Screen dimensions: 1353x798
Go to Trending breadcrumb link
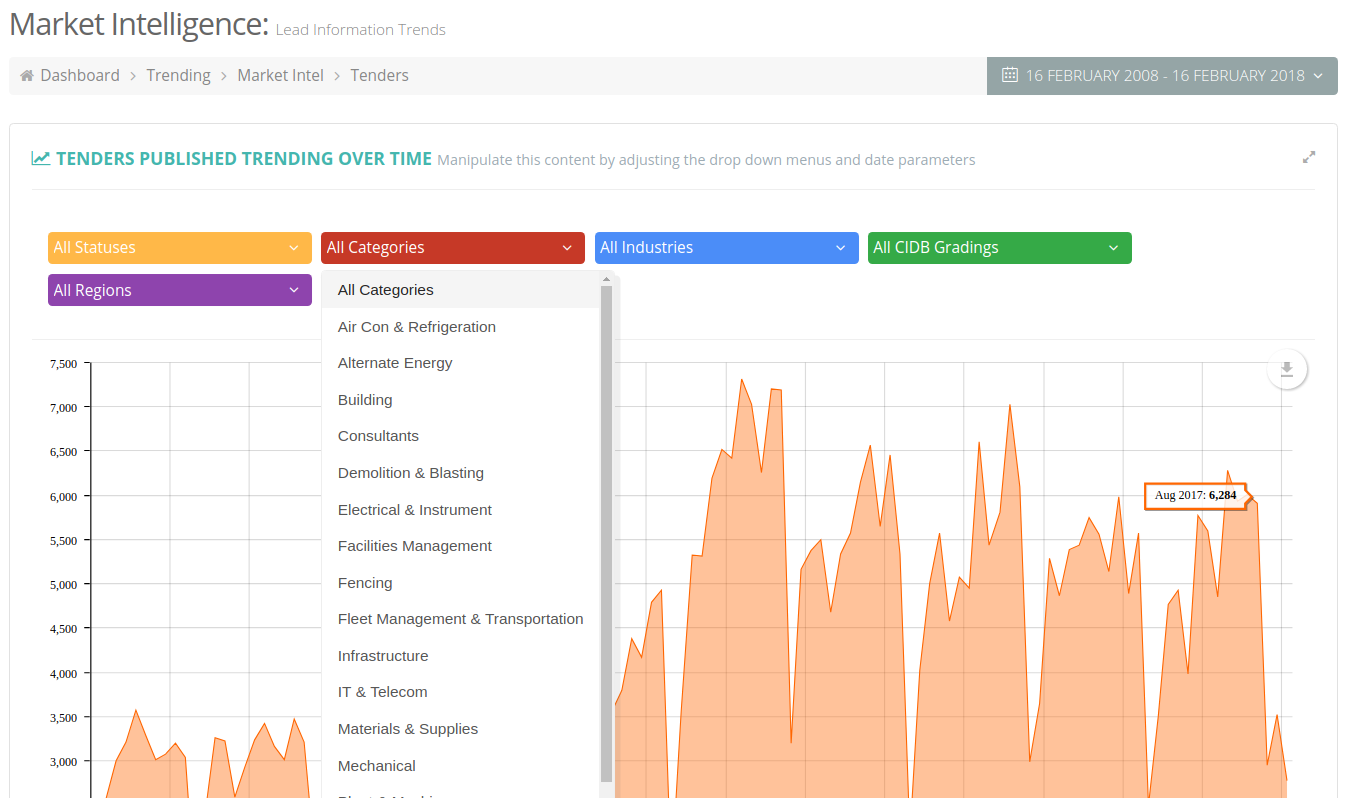click(178, 76)
